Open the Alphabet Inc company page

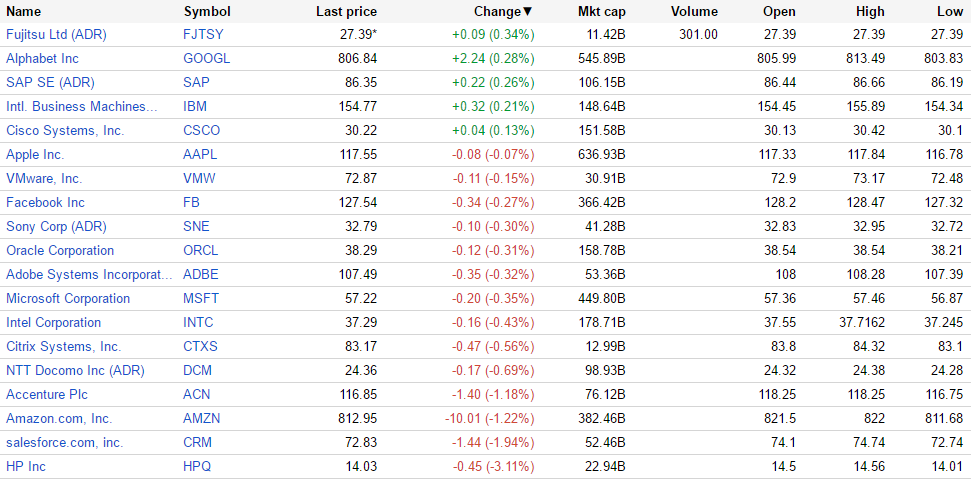[42, 59]
